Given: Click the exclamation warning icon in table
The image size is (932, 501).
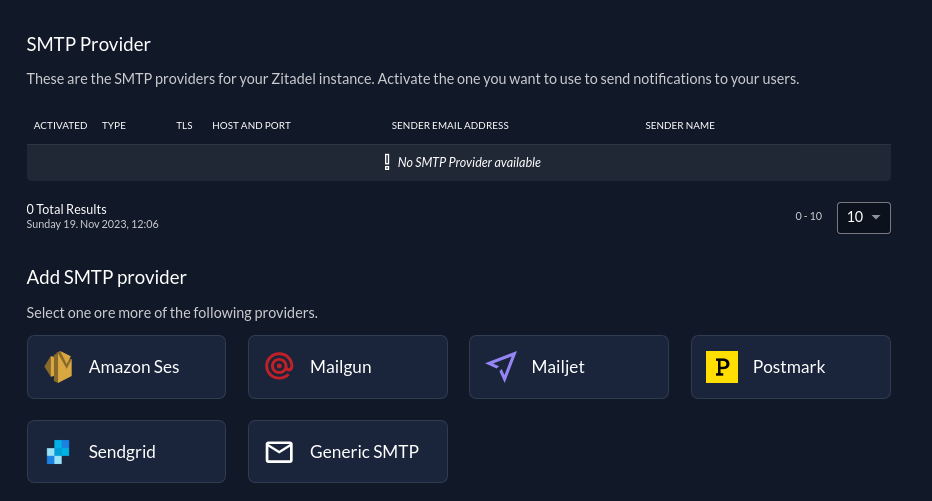Looking at the screenshot, I should coord(387,162).
